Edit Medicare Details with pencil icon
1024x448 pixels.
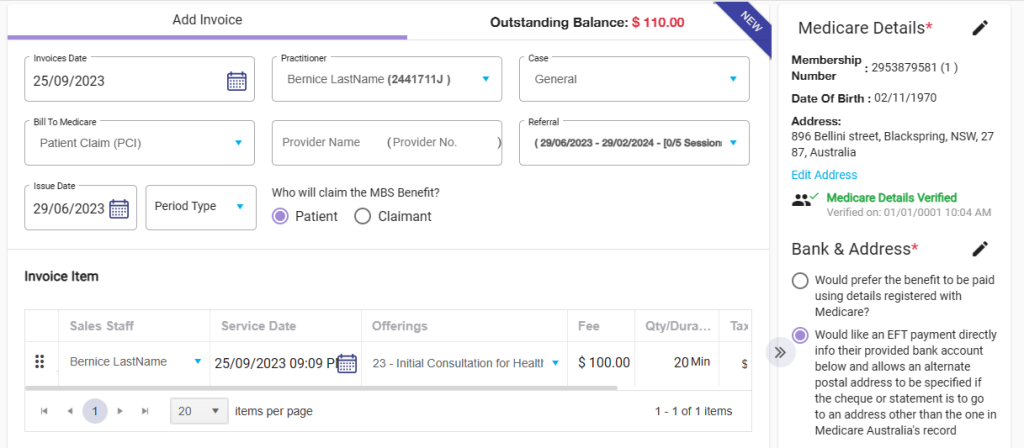point(980,28)
